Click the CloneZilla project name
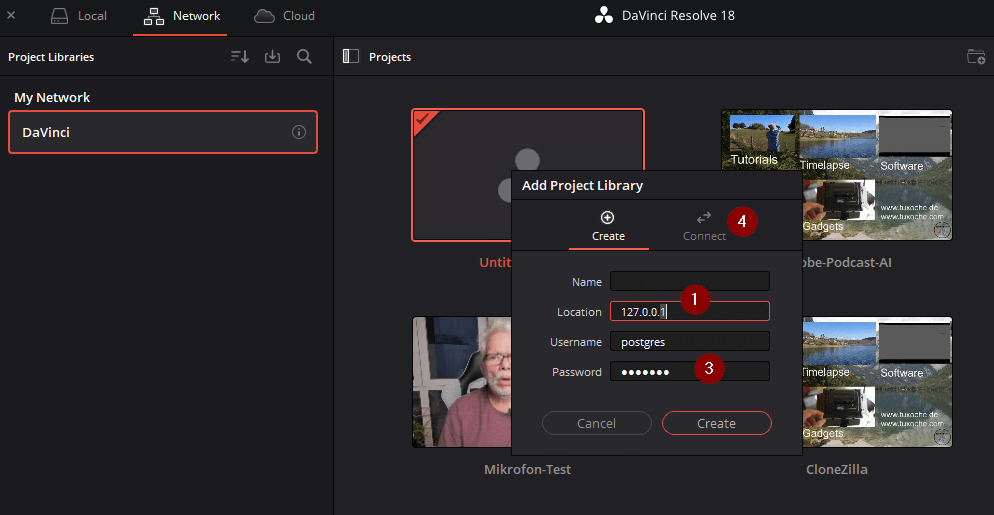The width and height of the screenshot is (994, 515). pyautogui.click(x=836, y=470)
